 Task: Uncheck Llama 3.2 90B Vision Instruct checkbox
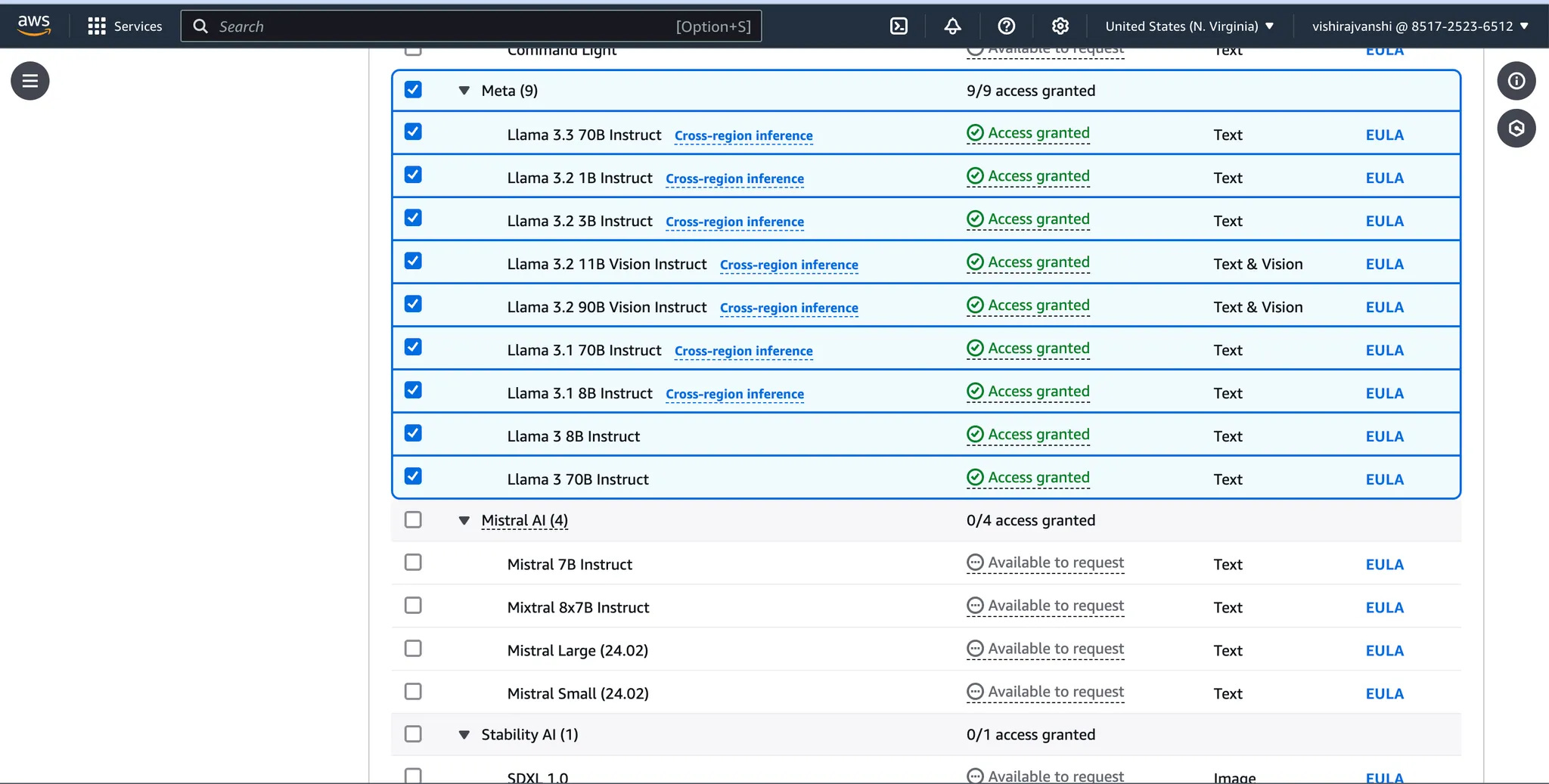(x=413, y=304)
